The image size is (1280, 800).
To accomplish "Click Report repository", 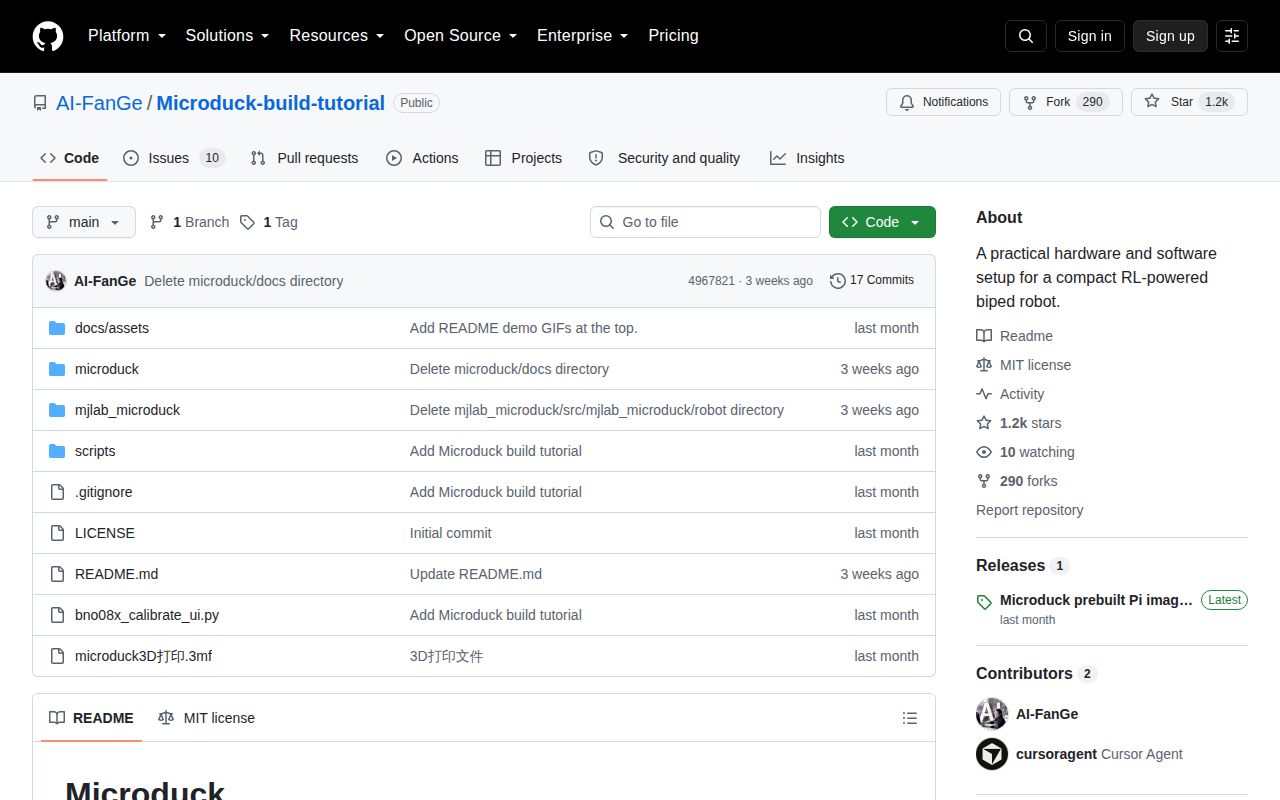I will 1030,510.
